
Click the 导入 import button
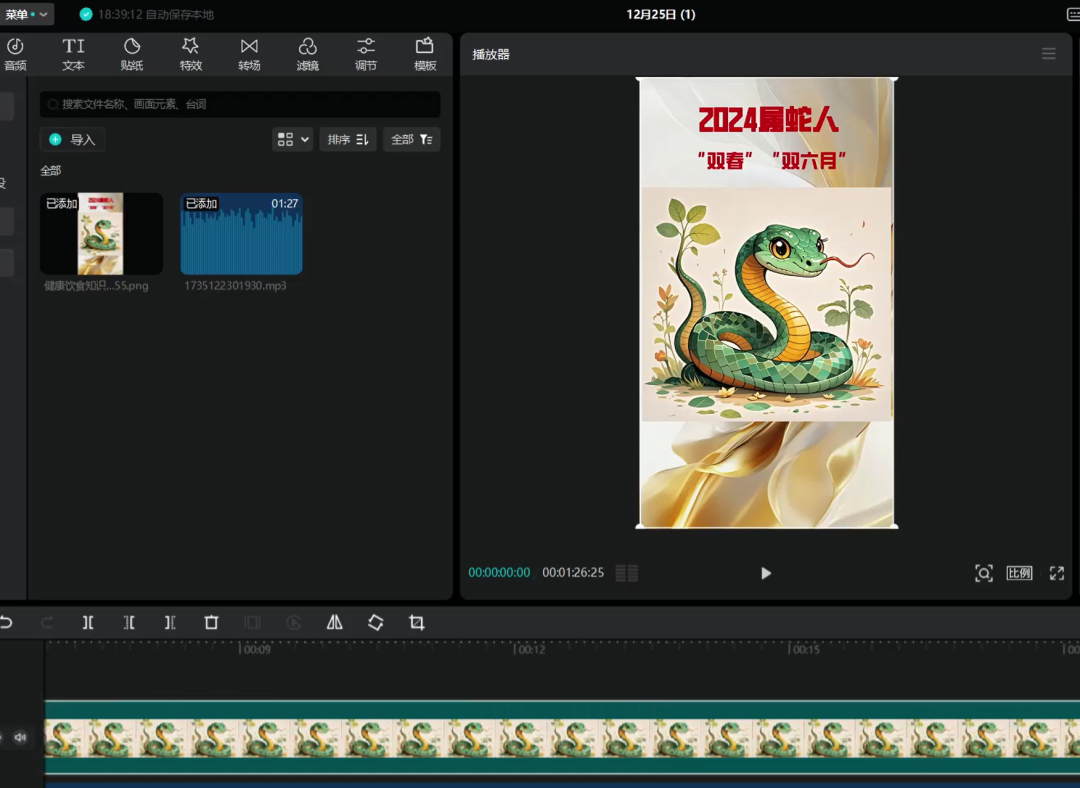click(x=72, y=140)
